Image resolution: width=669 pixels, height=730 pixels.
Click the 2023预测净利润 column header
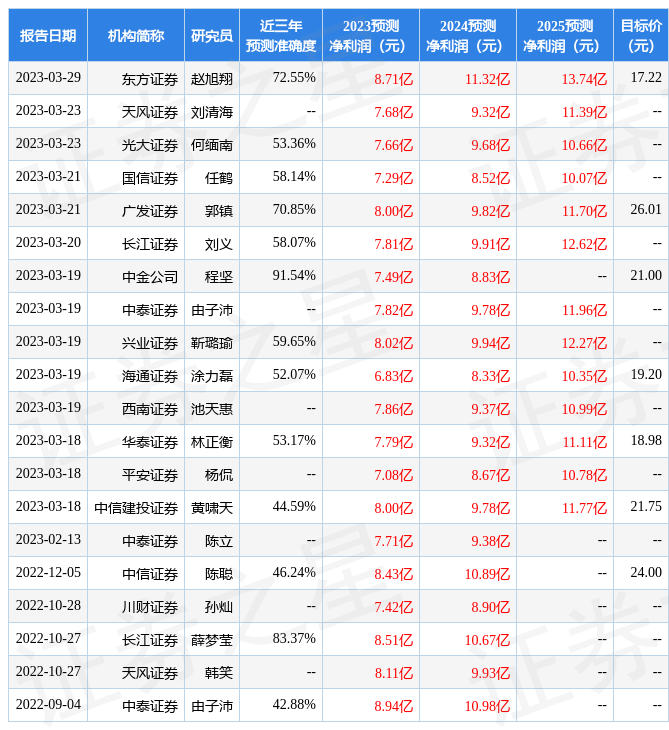click(371, 35)
